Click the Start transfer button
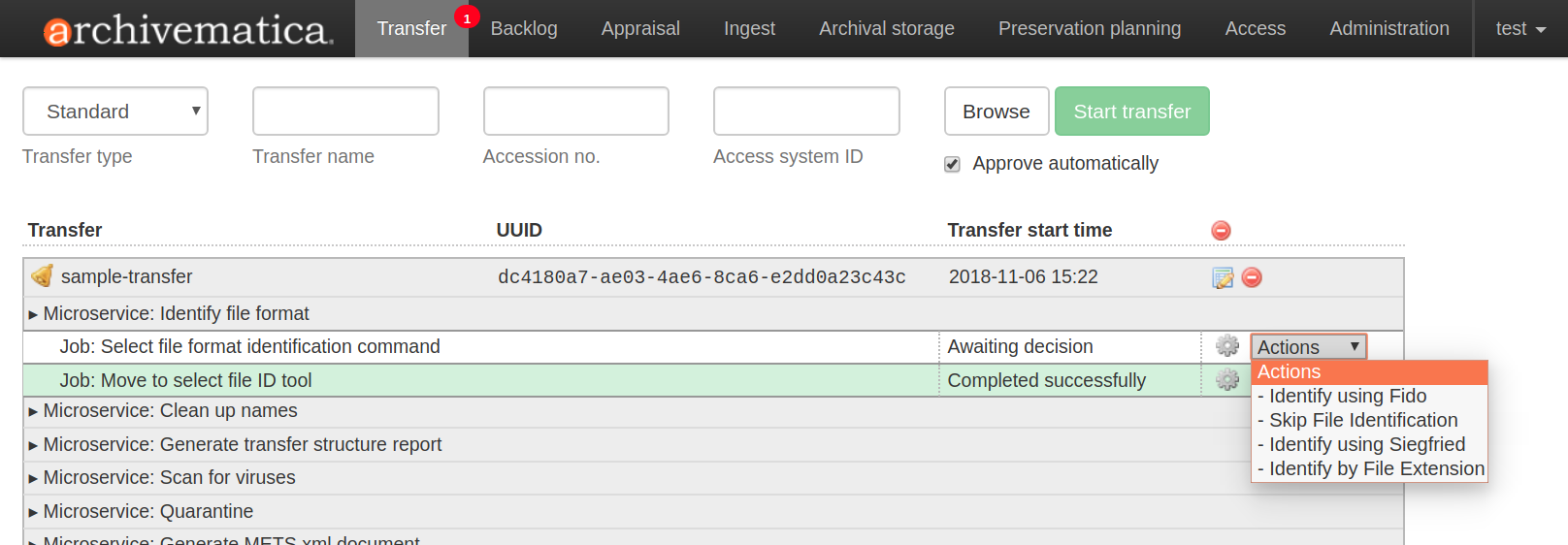 point(1131,112)
